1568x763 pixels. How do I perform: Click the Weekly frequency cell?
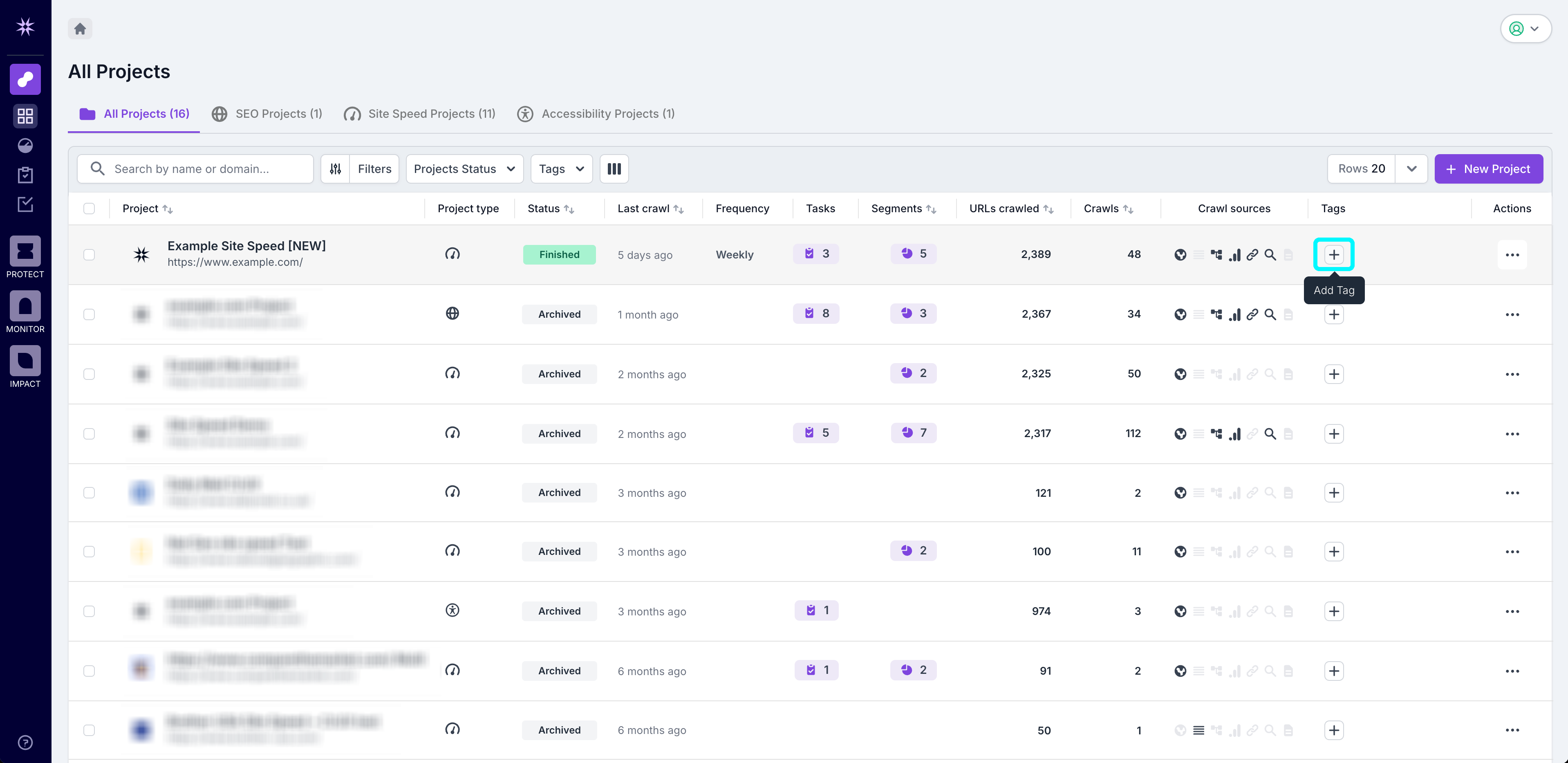click(734, 254)
